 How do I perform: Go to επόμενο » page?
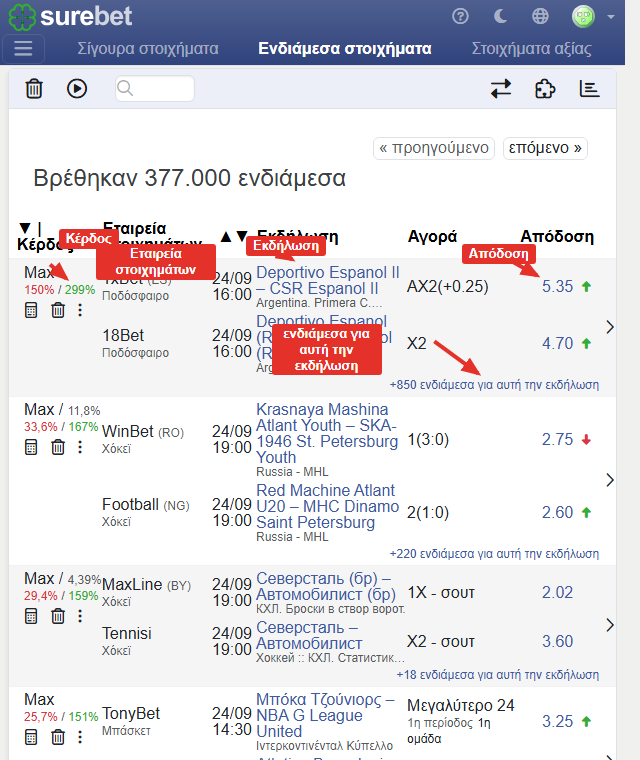(545, 148)
